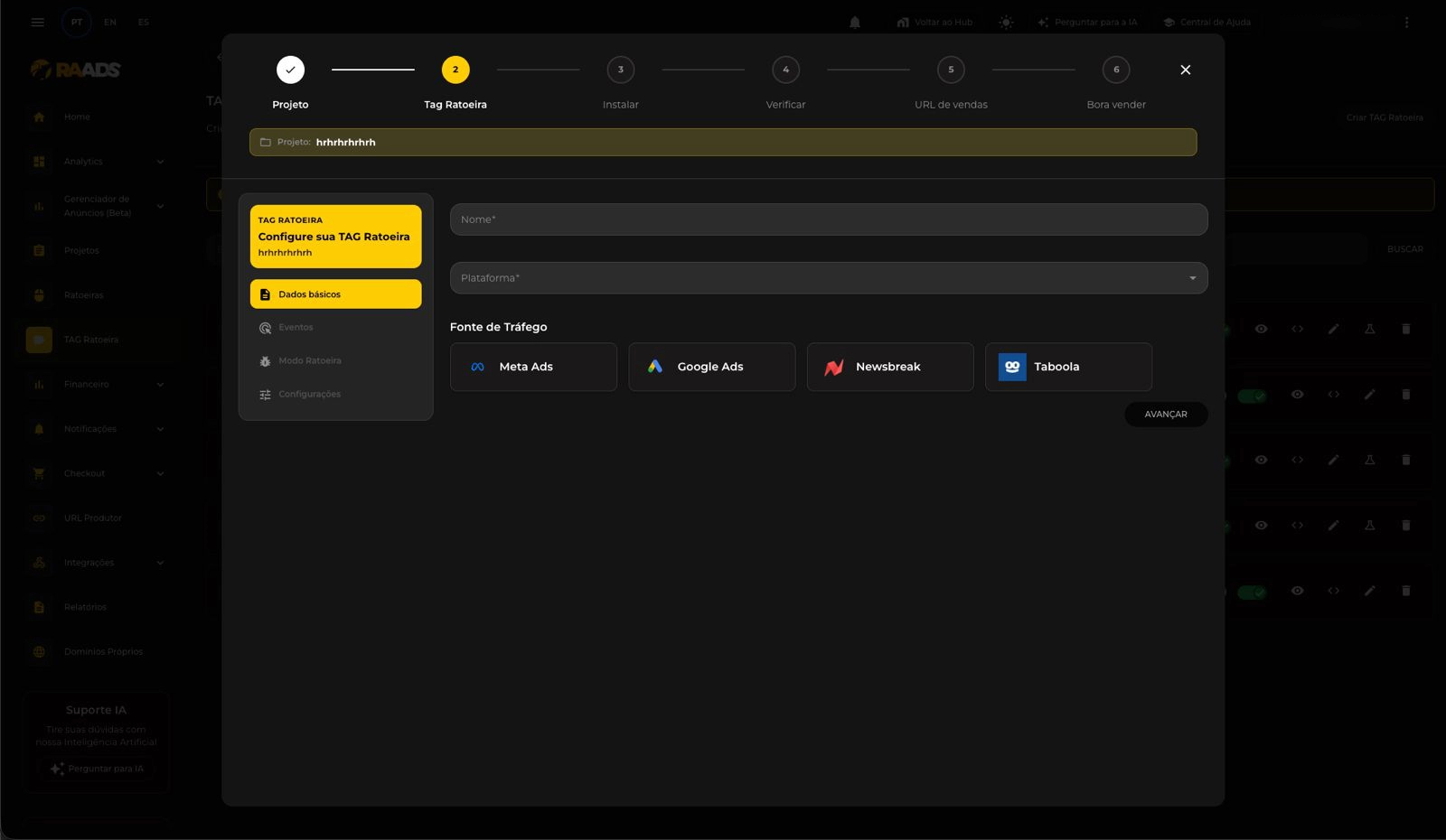This screenshot has width=1446, height=840.
Task: Click the URL Produtor link icon
Action: 39,518
